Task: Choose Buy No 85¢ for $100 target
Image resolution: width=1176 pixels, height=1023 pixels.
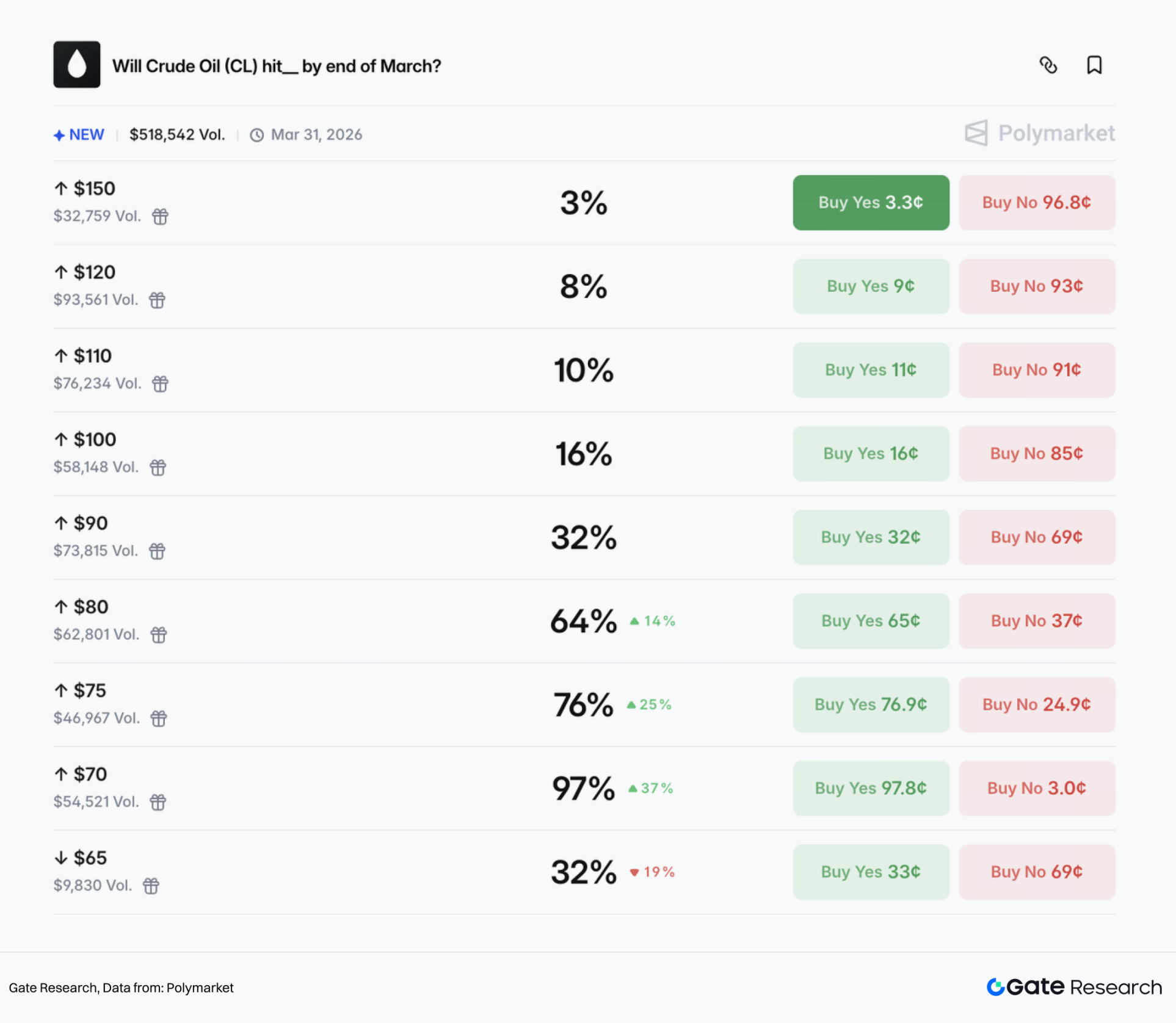Action: (1036, 454)
